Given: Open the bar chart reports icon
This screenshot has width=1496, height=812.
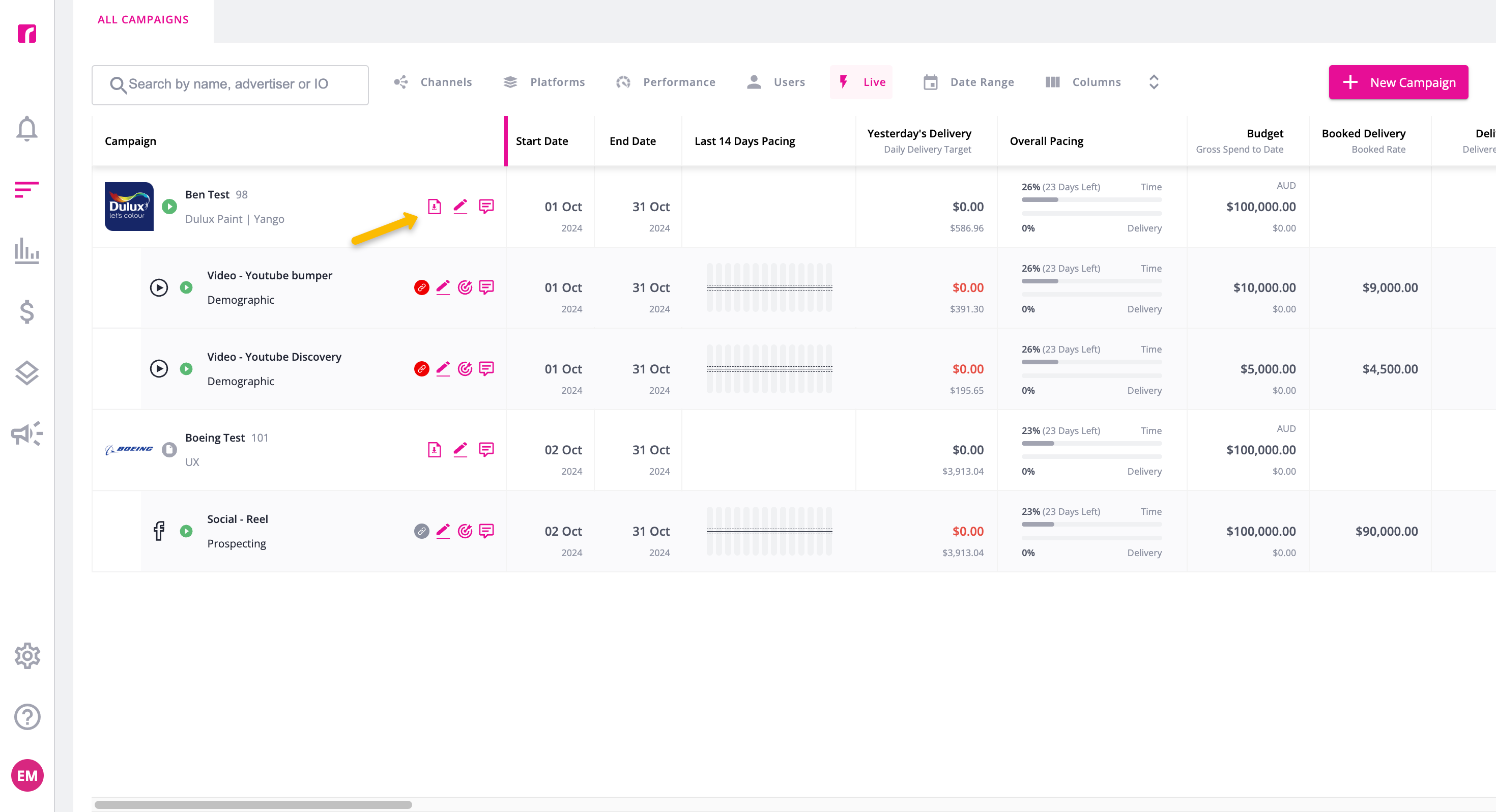Looking at the screenshot, I should click(26, 251).
